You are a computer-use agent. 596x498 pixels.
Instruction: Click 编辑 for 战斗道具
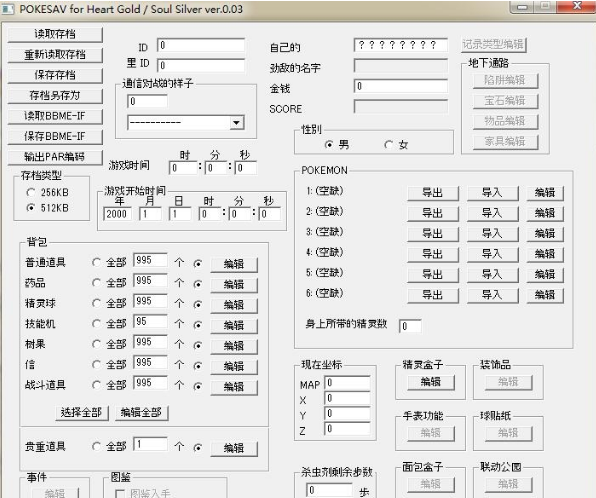234,387
